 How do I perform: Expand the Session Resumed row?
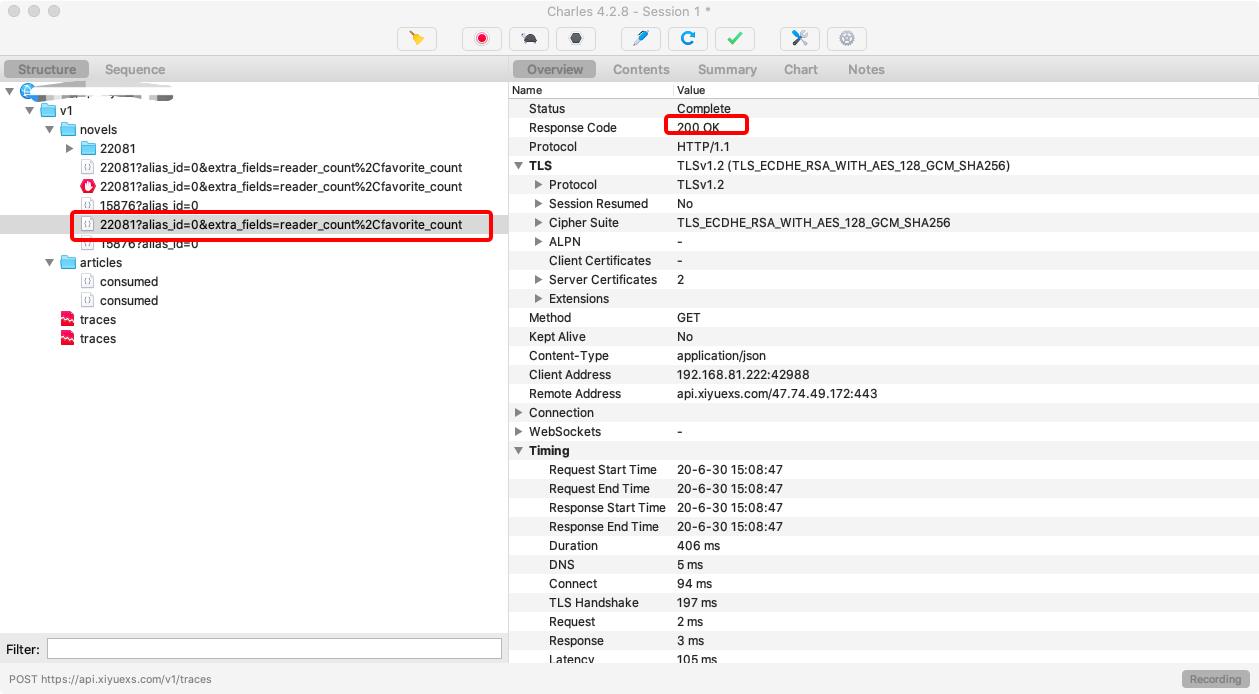tap(539, 204)
